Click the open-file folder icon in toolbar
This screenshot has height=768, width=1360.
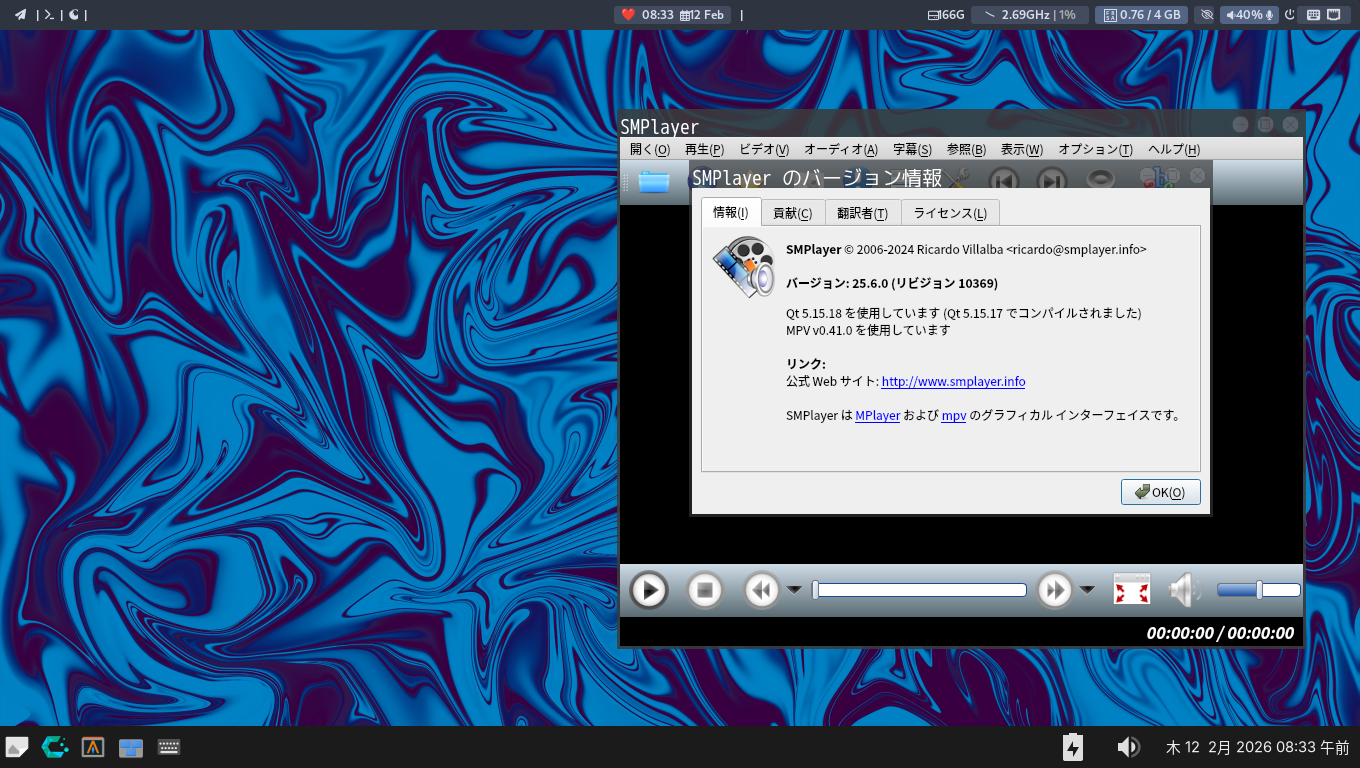(653, 181)
